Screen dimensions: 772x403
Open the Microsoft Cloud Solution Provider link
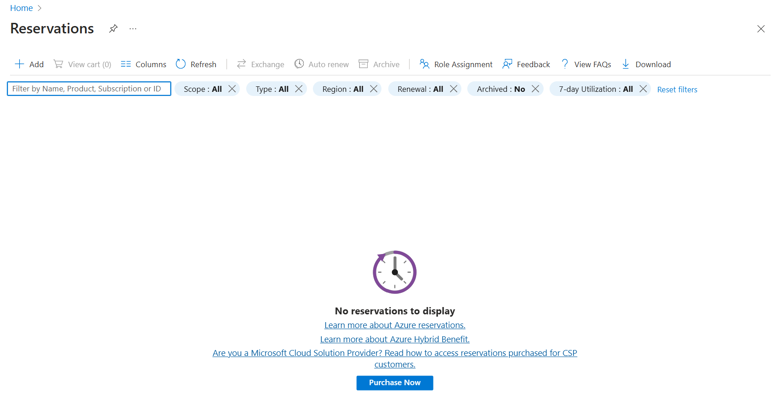(x=394, y=359)
